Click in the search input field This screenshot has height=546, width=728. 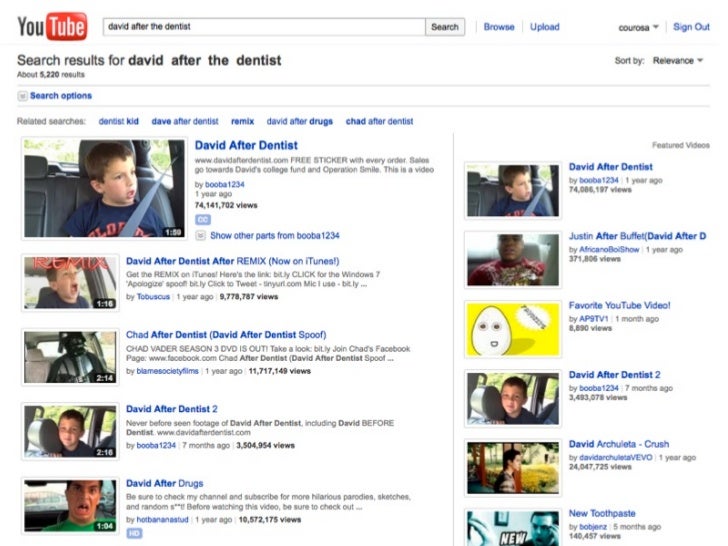[x=264, y=27]
